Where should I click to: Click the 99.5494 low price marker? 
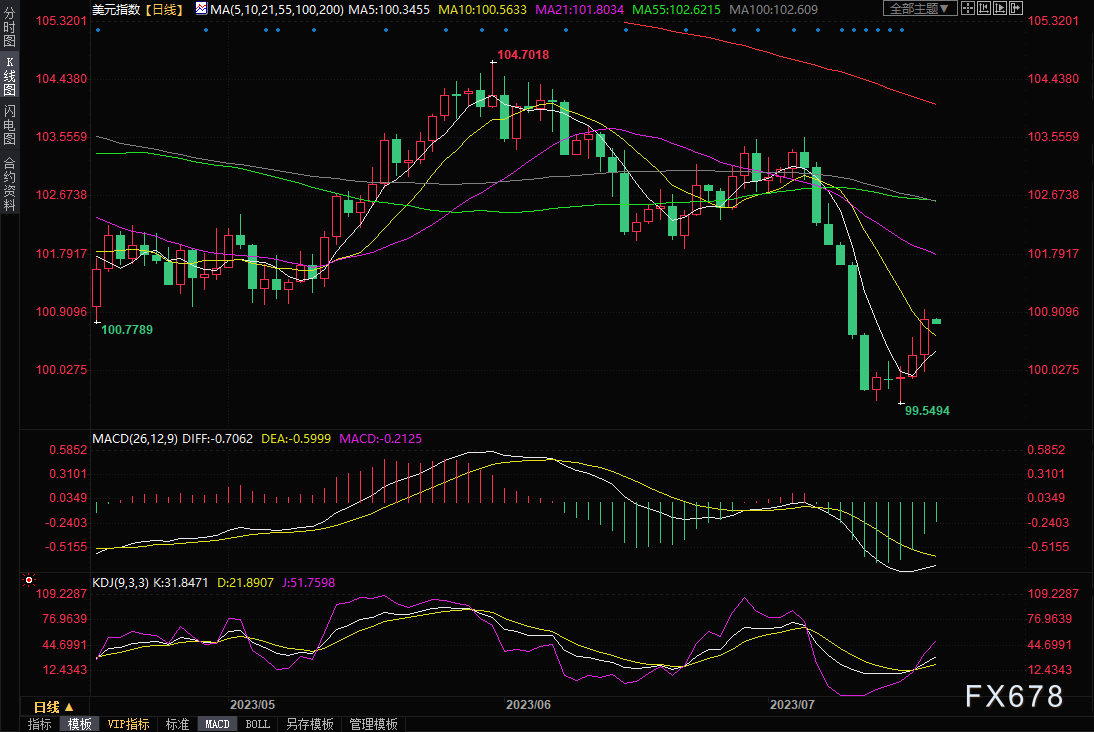pyautogui.click(x=926, y=410)
